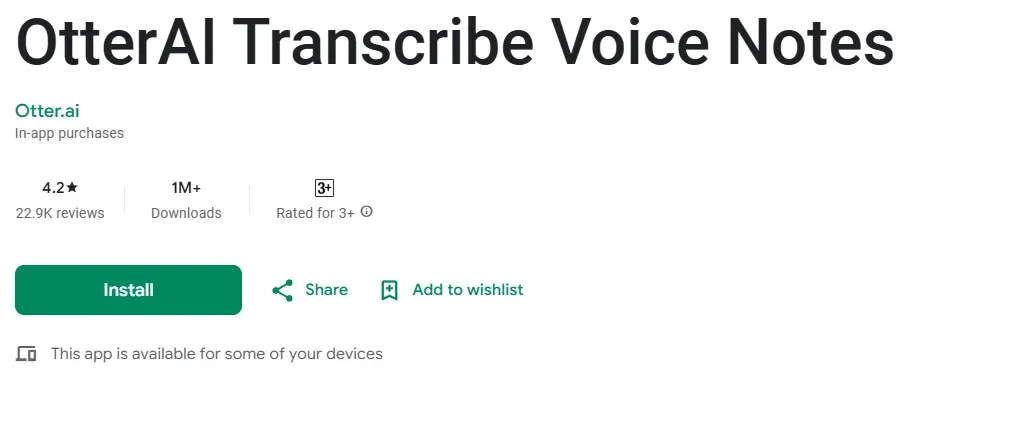Click the share network icon
The width and height of the screenshot is (1014, 439).
[283, 290]
